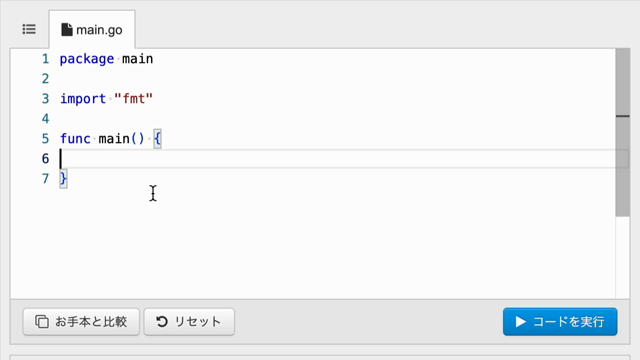Click empty editor area below code
This screenshot has width=640, height=360.
pos(310,245)
